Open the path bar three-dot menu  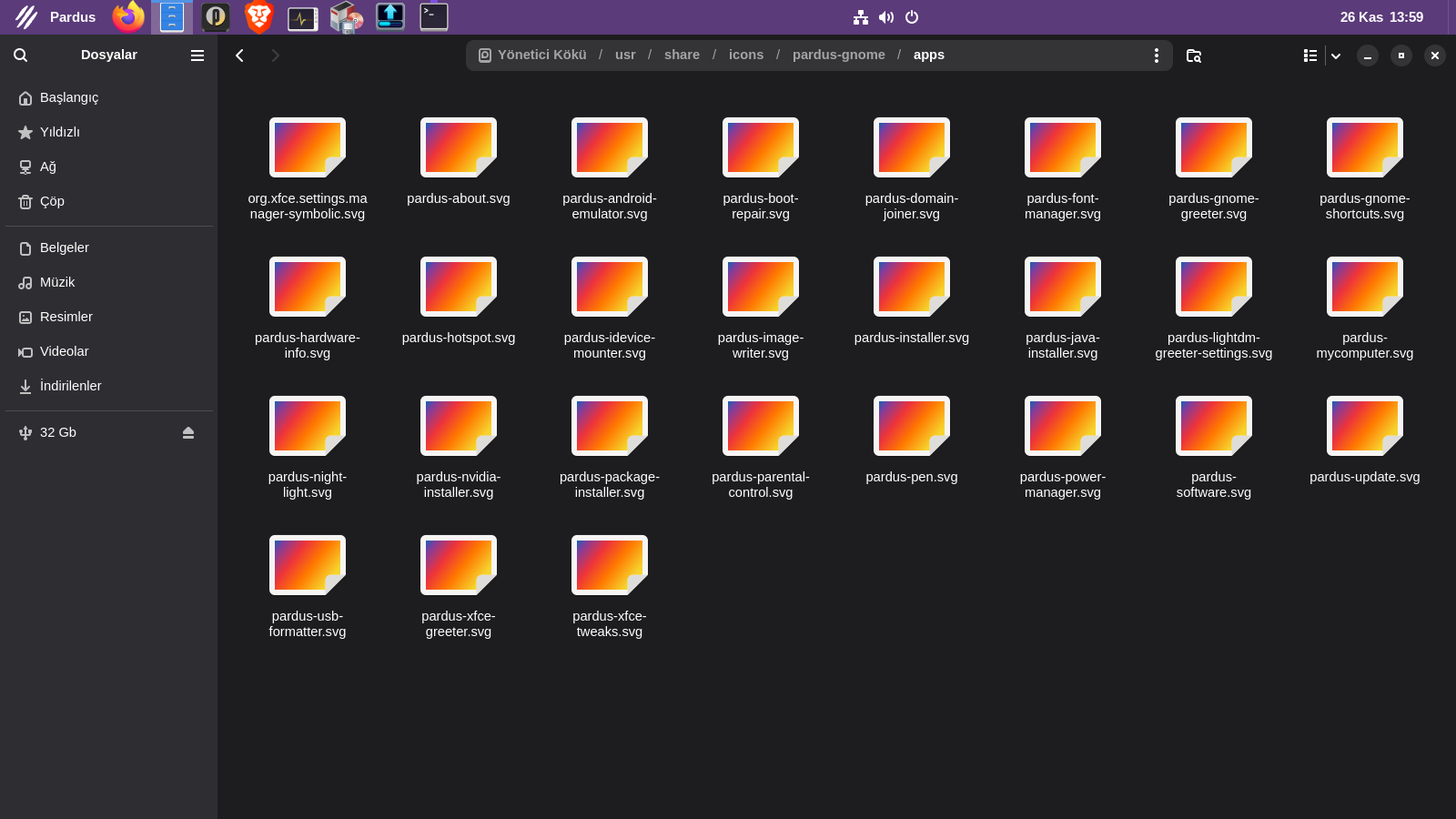(x=1156, y=56)
